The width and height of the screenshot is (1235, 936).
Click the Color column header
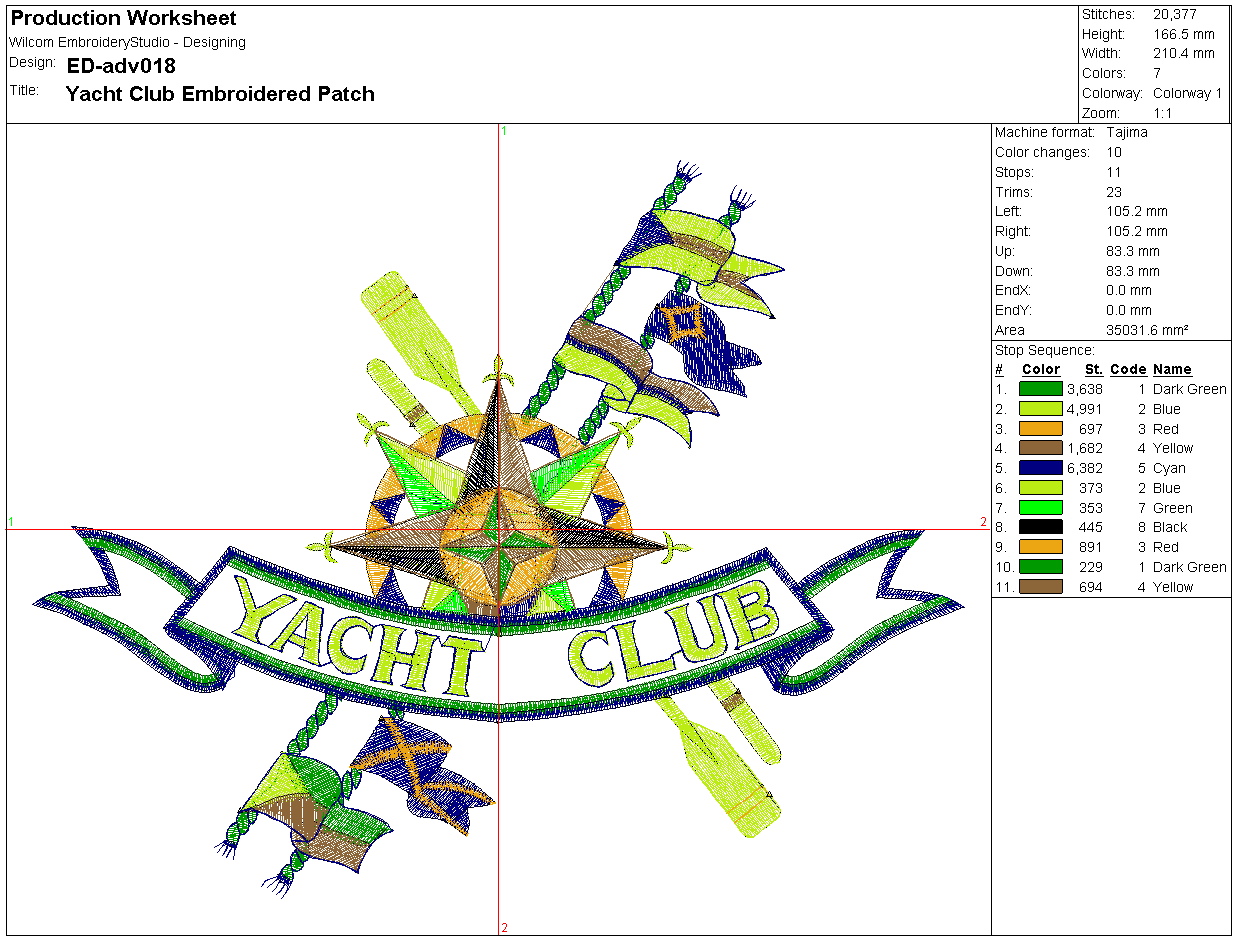1040,370
